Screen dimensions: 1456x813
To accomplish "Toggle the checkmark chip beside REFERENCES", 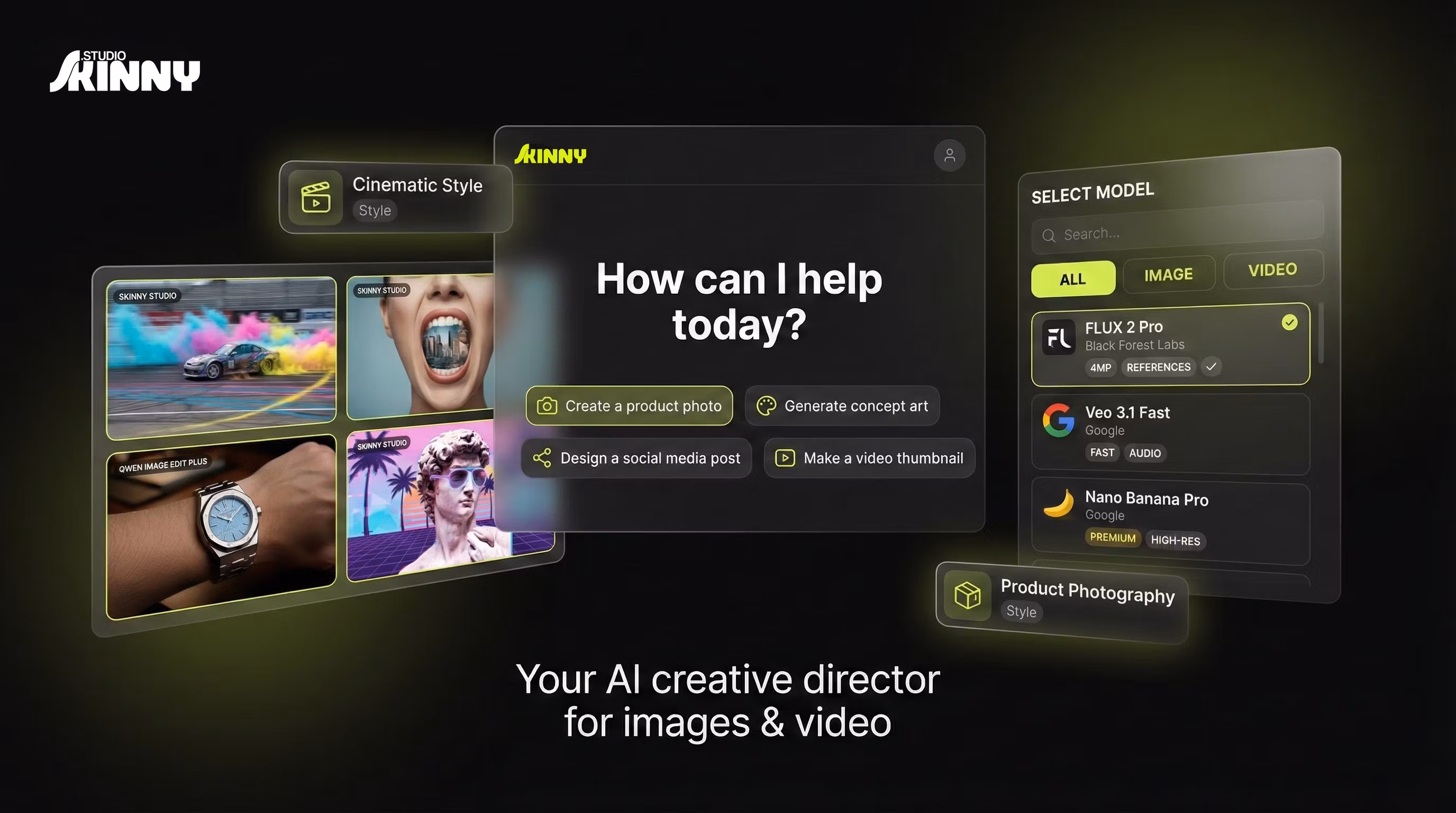I will pyautogui.click(x=1211, y=366).
